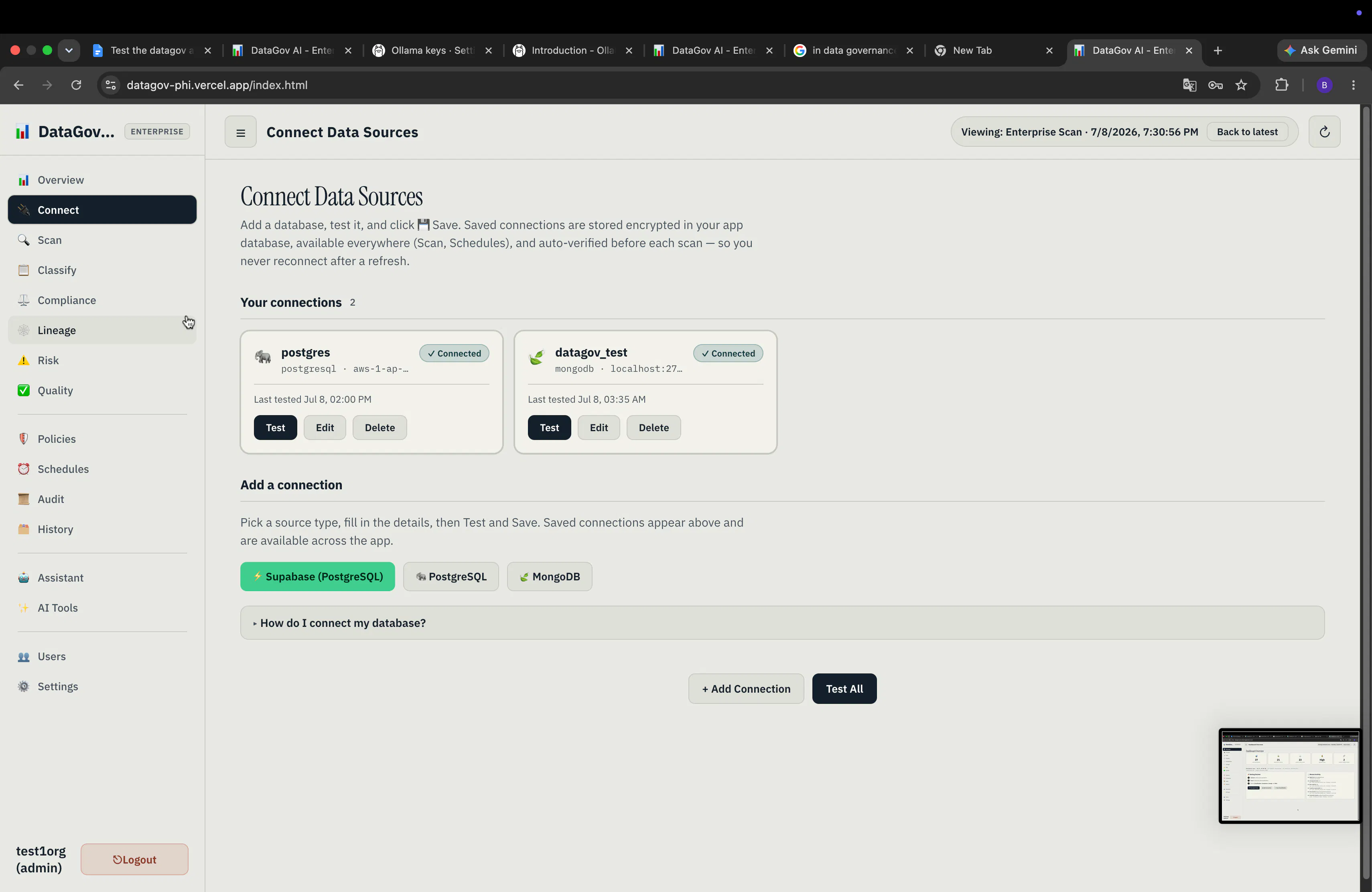Delete the postgres connection
Screen dimensions: 1372x892
point(380,428)
